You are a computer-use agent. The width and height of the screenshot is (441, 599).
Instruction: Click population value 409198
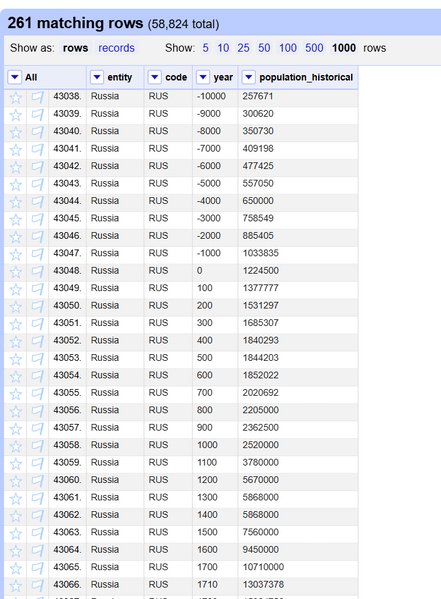pyautogui.click(x=258, y=149)
